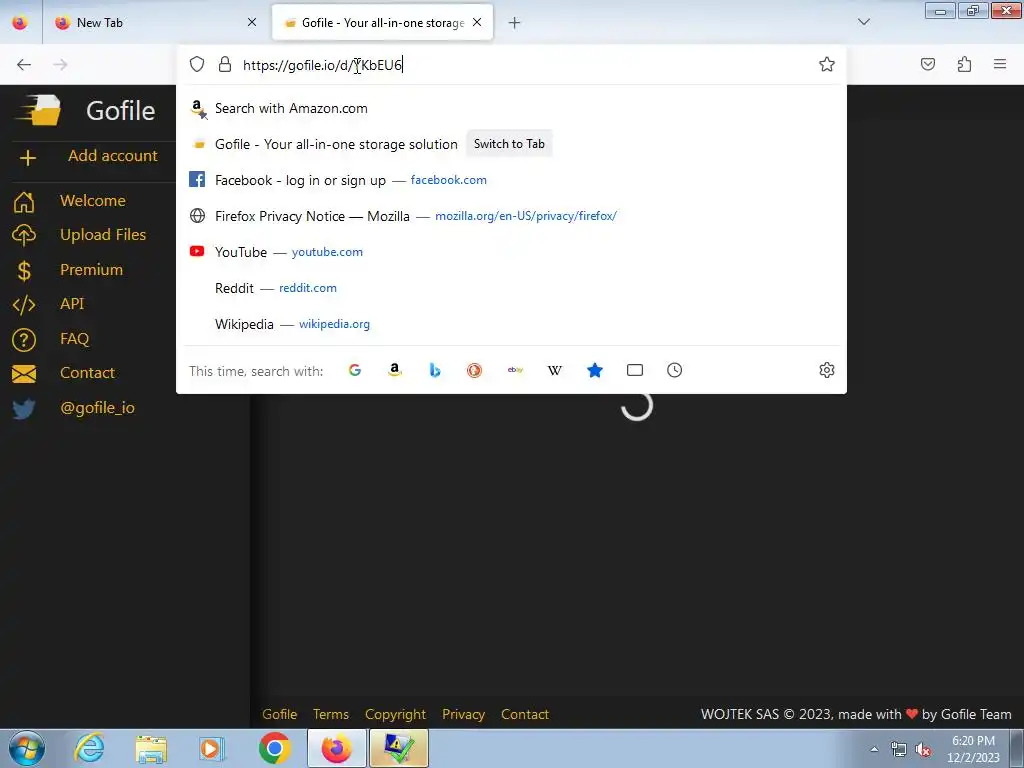Open the taskbar clock showing 6:20 PM
Screen dimensions: 1024x768
point(973,749)
